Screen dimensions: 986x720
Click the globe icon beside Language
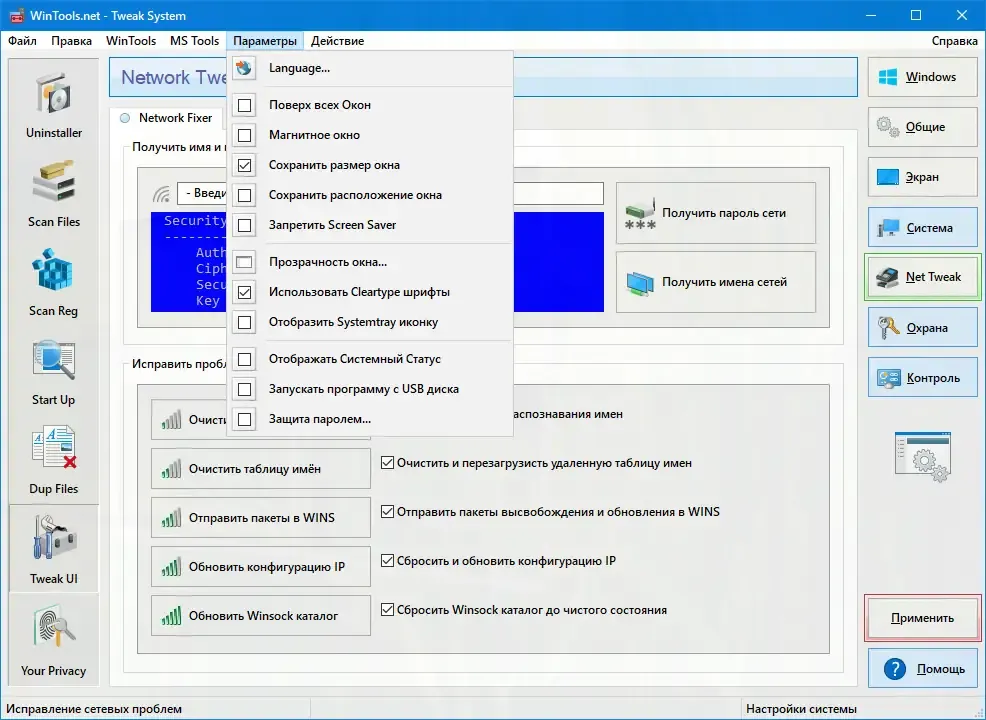tap(244, 67)
